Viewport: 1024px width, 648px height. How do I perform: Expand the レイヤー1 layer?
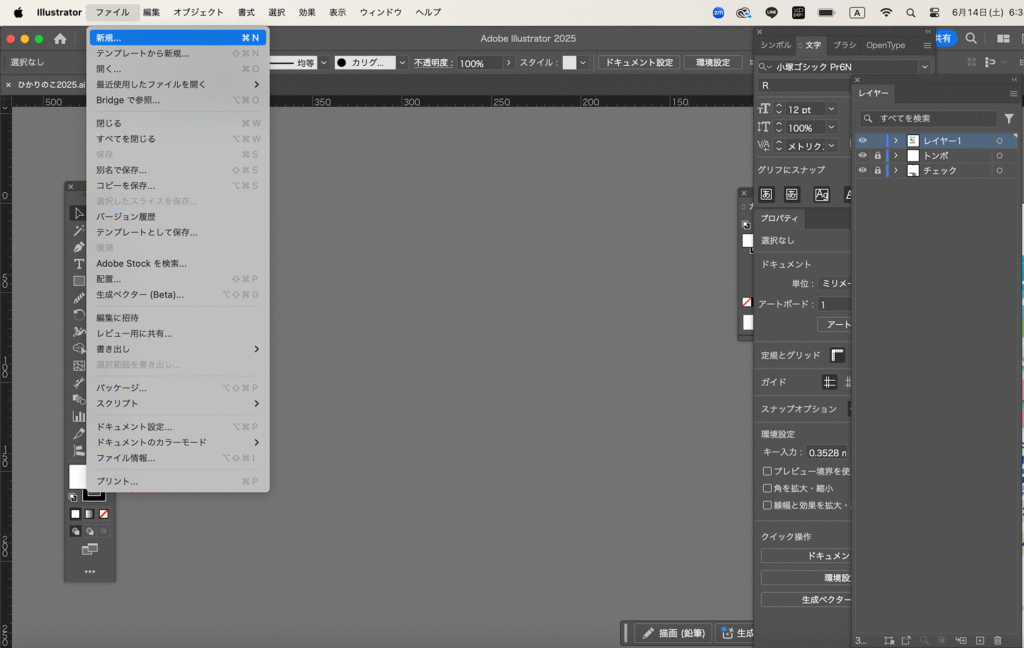tap(896, 140)
